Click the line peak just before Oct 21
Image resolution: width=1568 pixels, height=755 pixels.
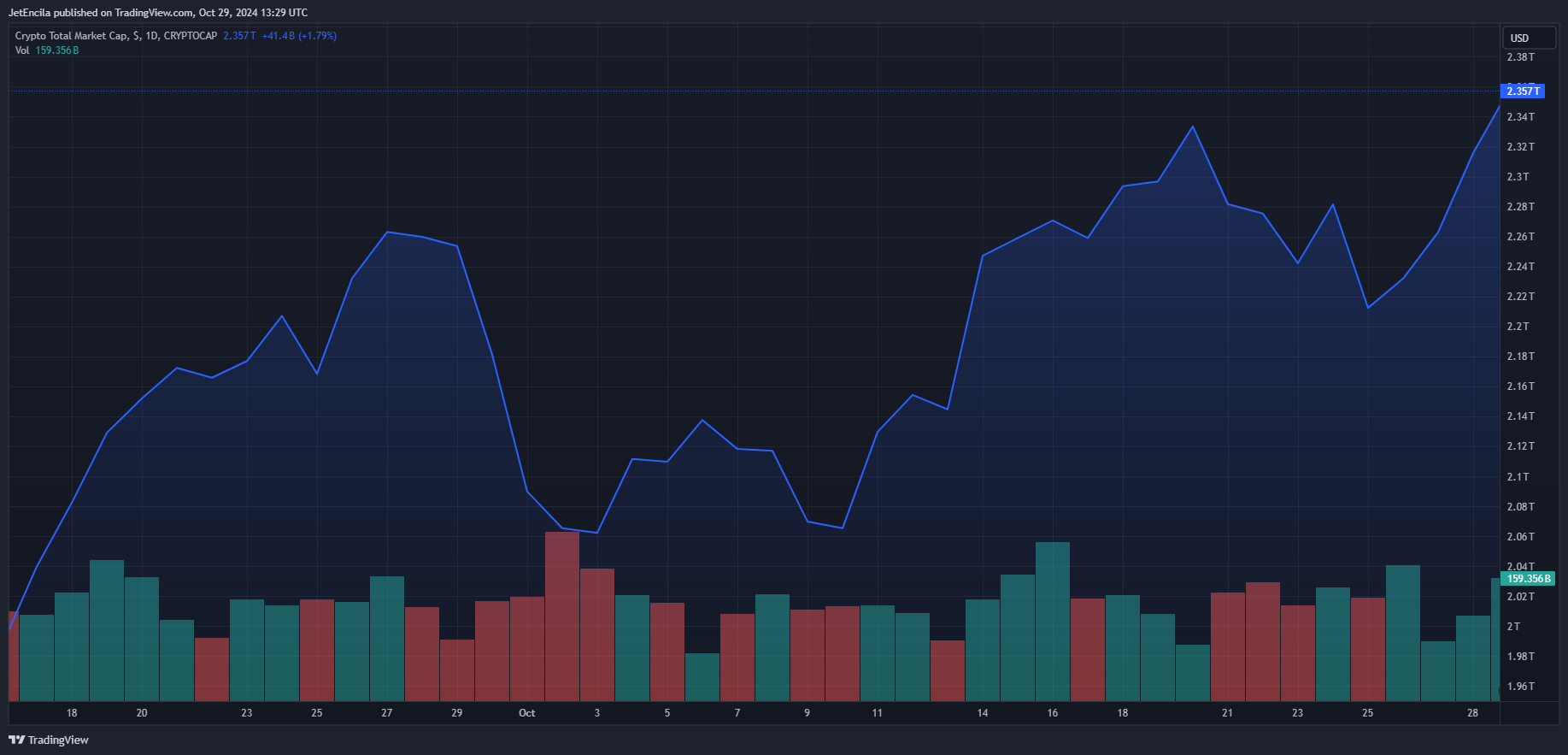[x=1193, y=127]
